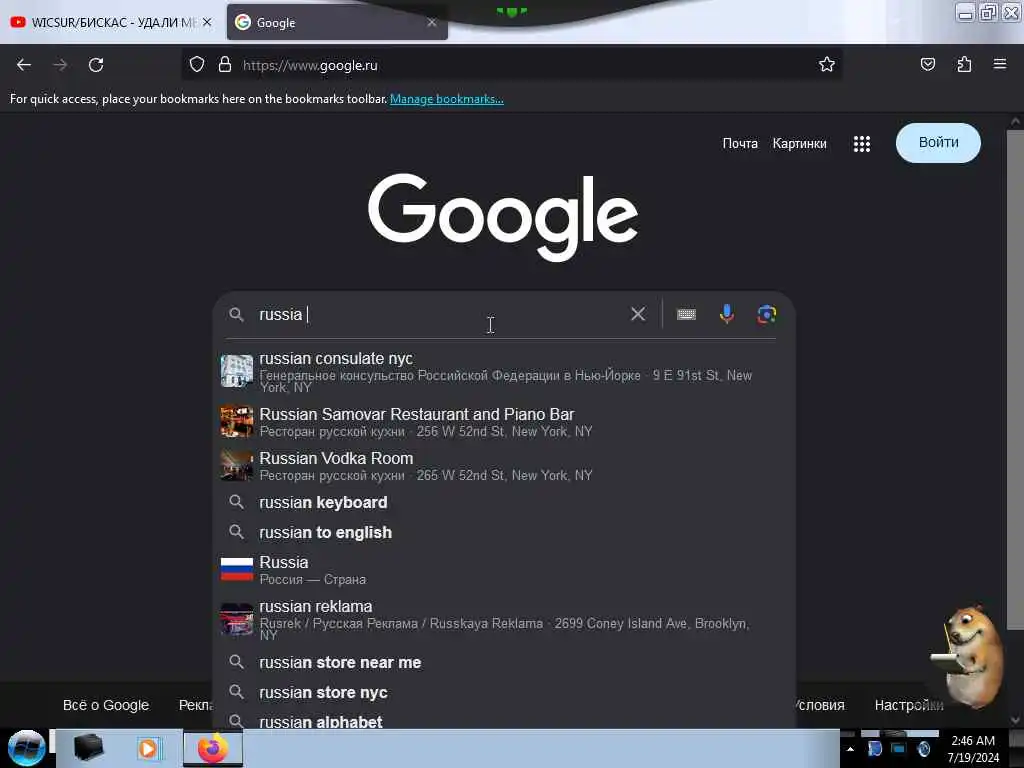Open the Настройки footer link
Image resolution: width=1024 pixels, height=768 pixels.
tap(908, 705)
